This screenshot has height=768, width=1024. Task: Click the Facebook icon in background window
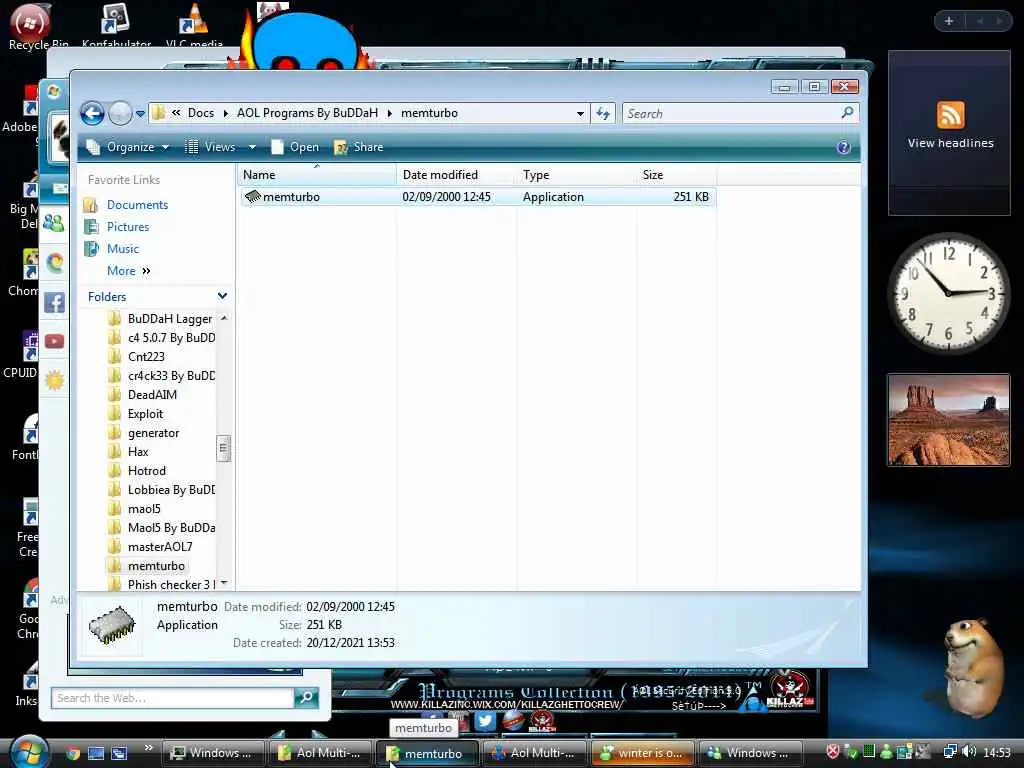coord(54,302)
